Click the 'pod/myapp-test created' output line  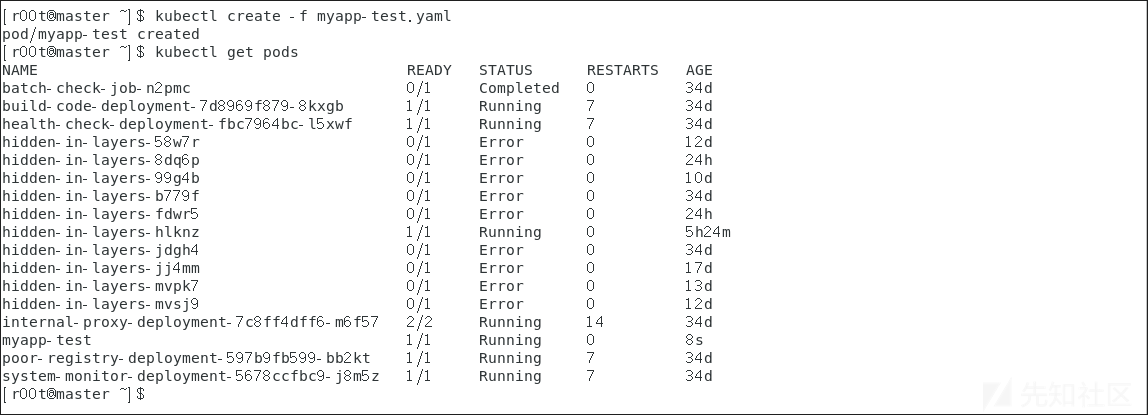(x=101, y=34)
